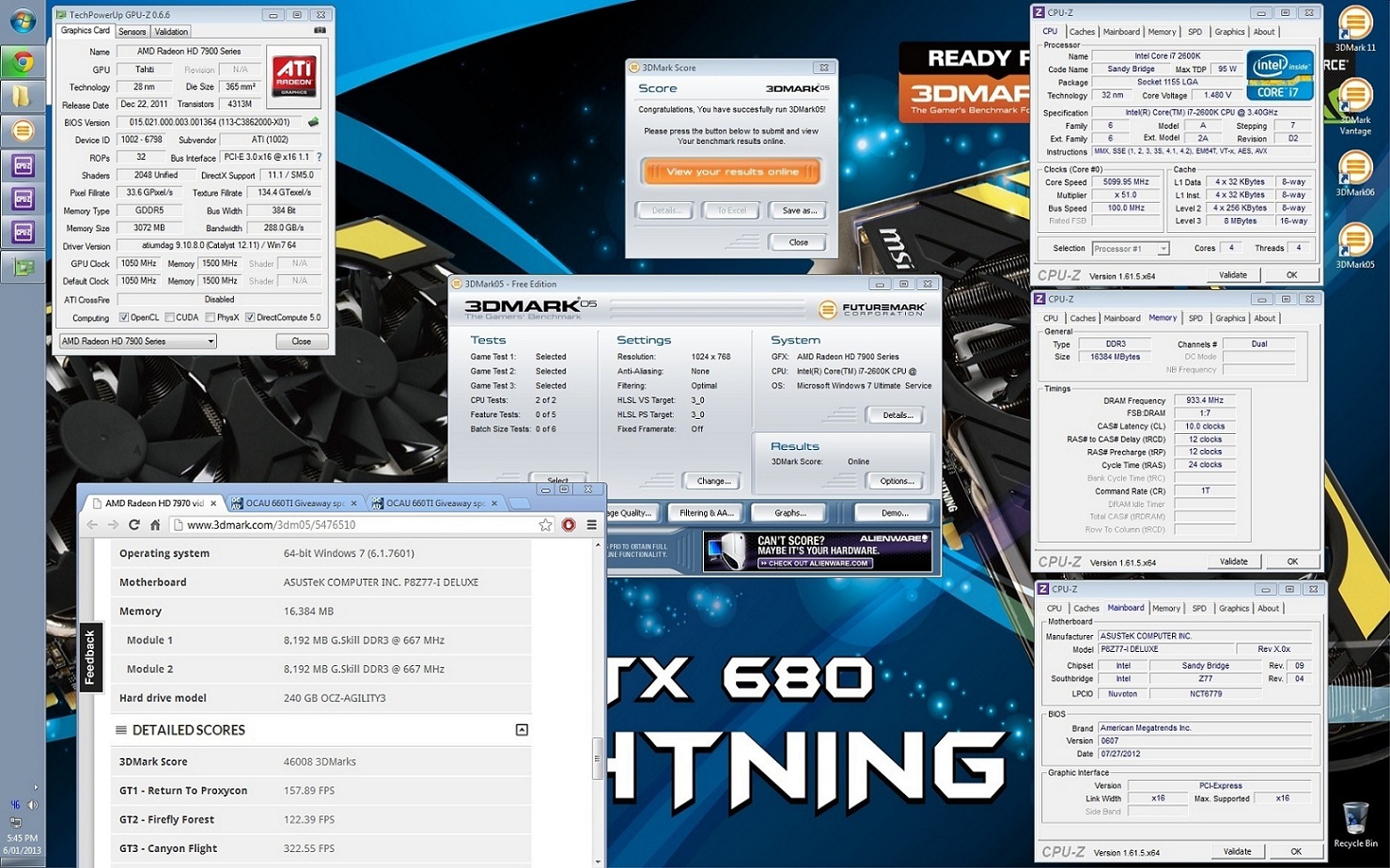
Task: Click the GPU-Z screenshot camera icon
Action: [x=320, y=31]
